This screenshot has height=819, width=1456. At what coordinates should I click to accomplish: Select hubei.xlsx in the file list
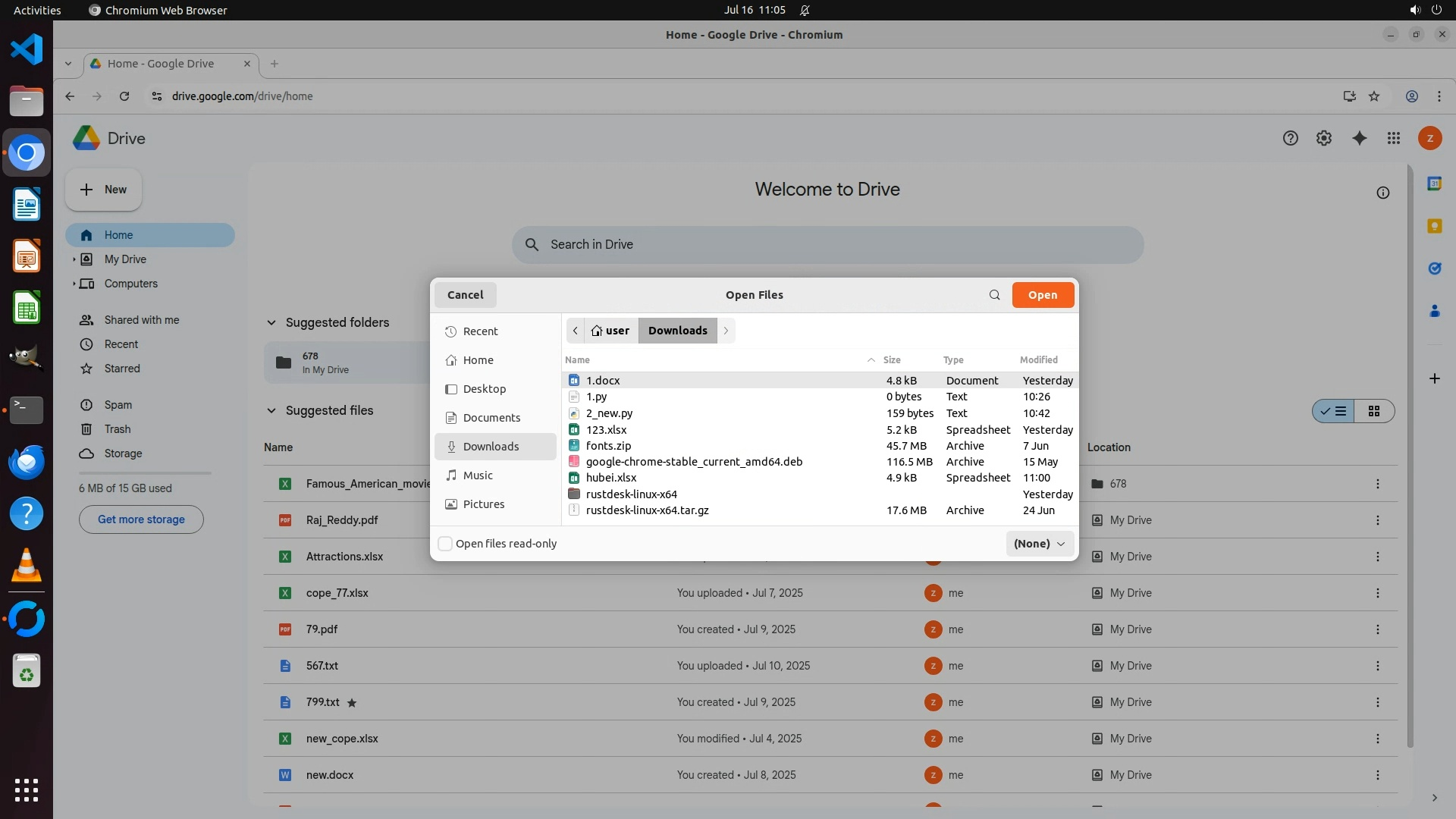pos(611,478)
